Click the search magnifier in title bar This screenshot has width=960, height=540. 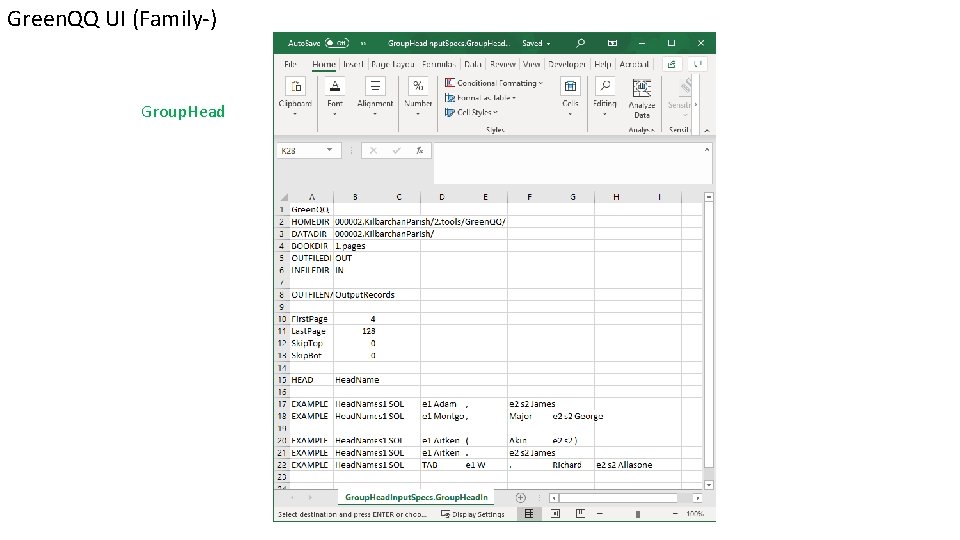[x=580, y=43]
